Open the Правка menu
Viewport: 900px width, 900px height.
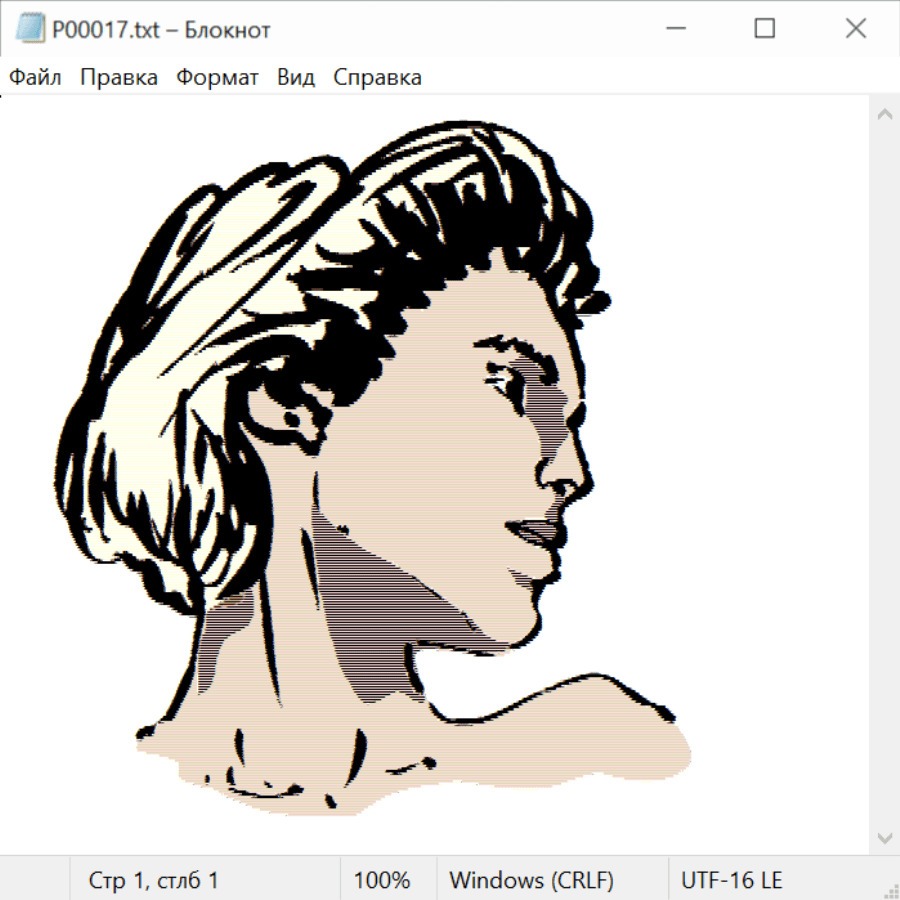point(119,77)
